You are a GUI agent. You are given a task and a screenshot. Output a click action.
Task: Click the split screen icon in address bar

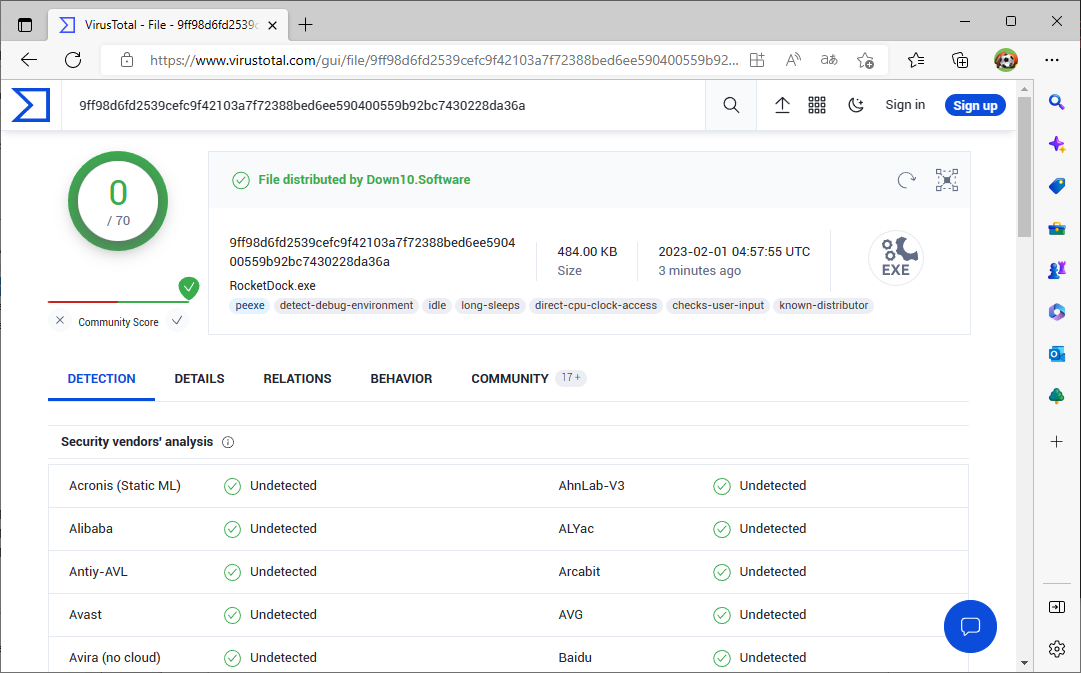757,60
